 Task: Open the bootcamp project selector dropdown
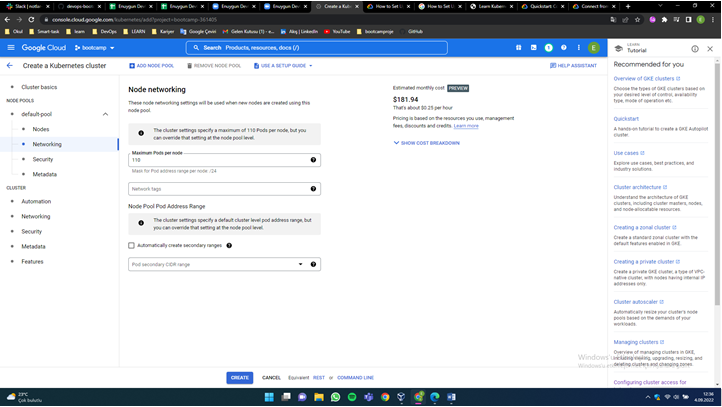(94, 47)
